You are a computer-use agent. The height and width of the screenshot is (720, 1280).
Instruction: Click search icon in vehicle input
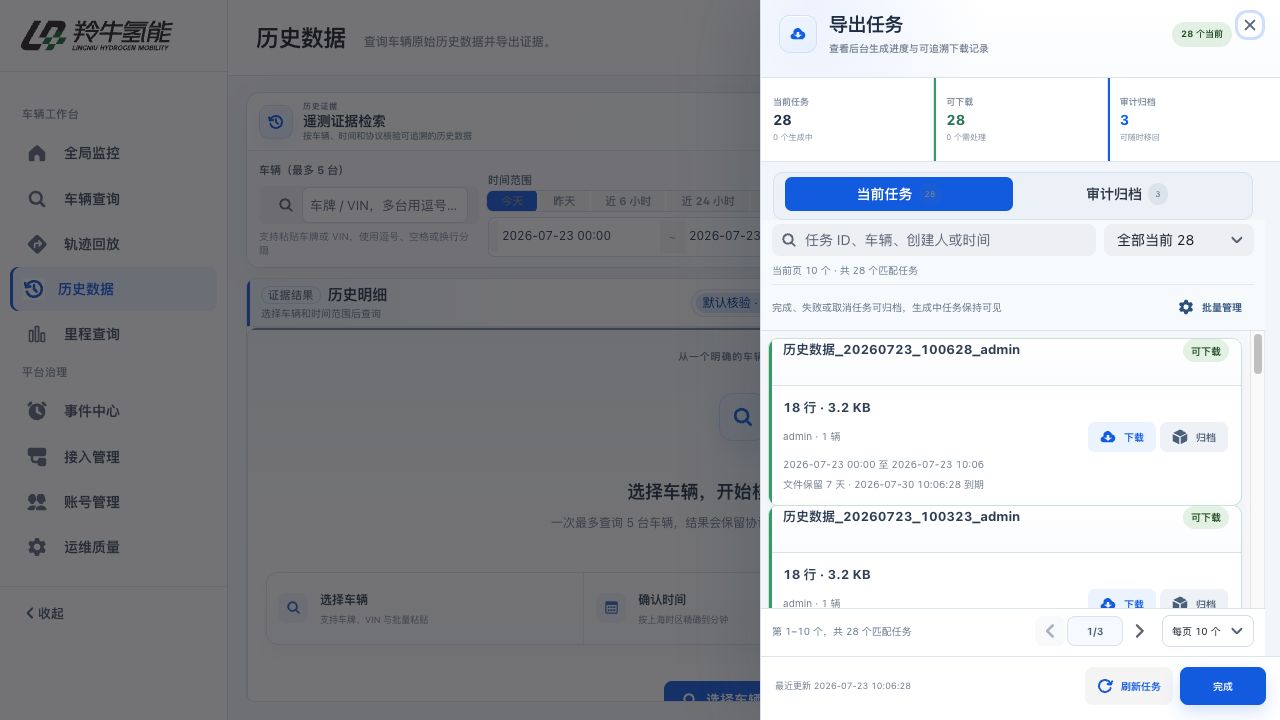(286, 205)
